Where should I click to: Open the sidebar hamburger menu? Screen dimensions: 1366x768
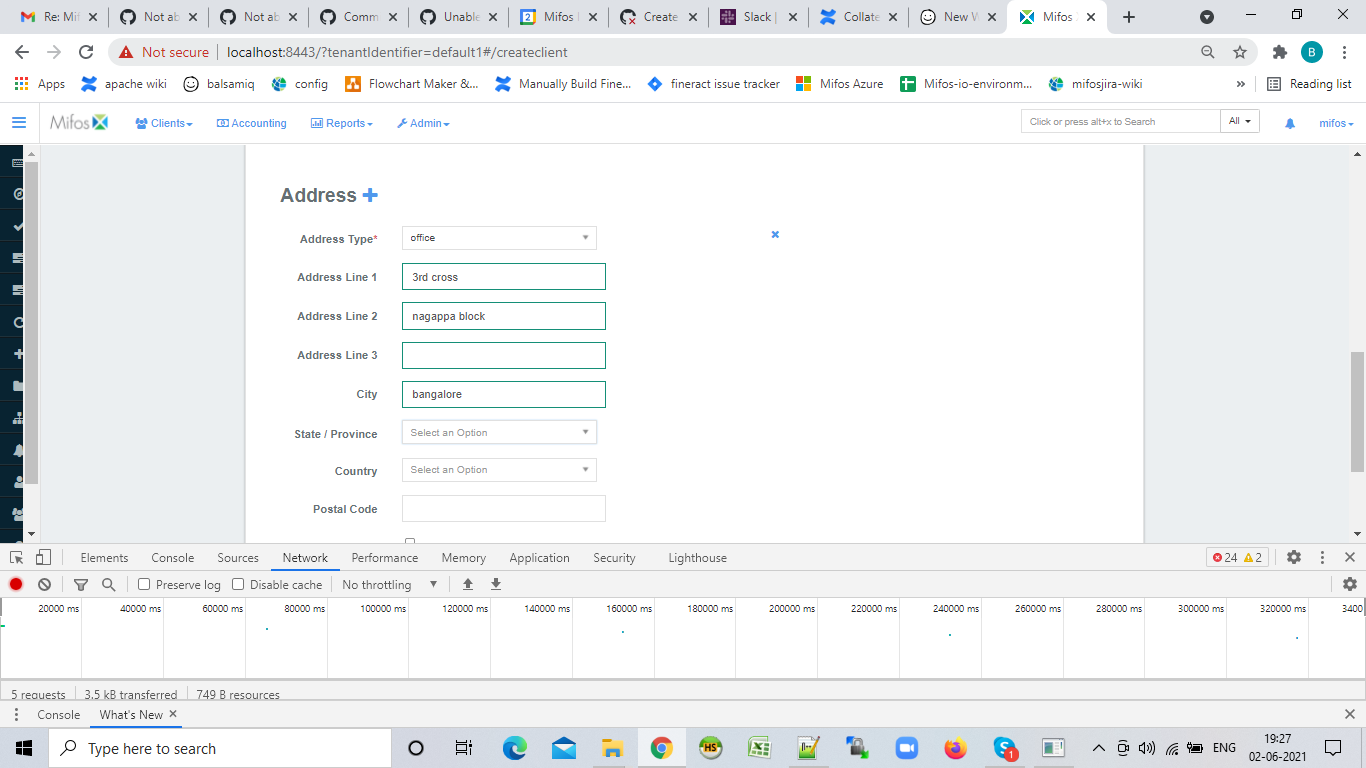[18, 123]
